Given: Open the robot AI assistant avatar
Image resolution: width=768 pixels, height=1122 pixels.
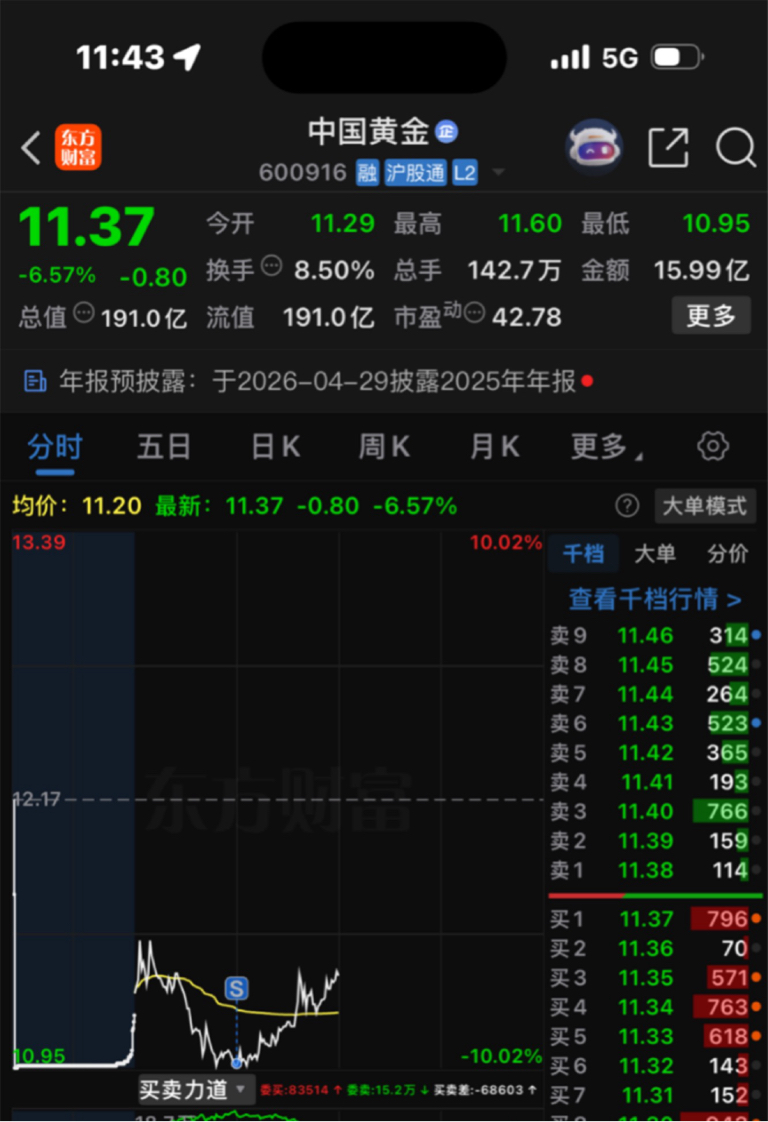Looking at the screenshot, I should (593, 147).
